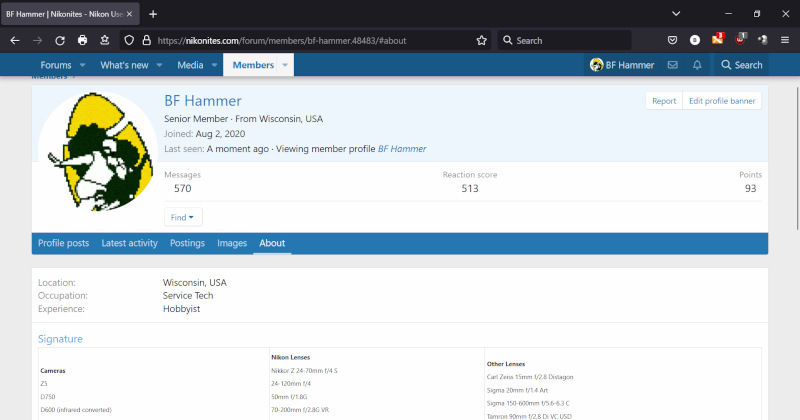Open the conversations envelope icon

672,65
